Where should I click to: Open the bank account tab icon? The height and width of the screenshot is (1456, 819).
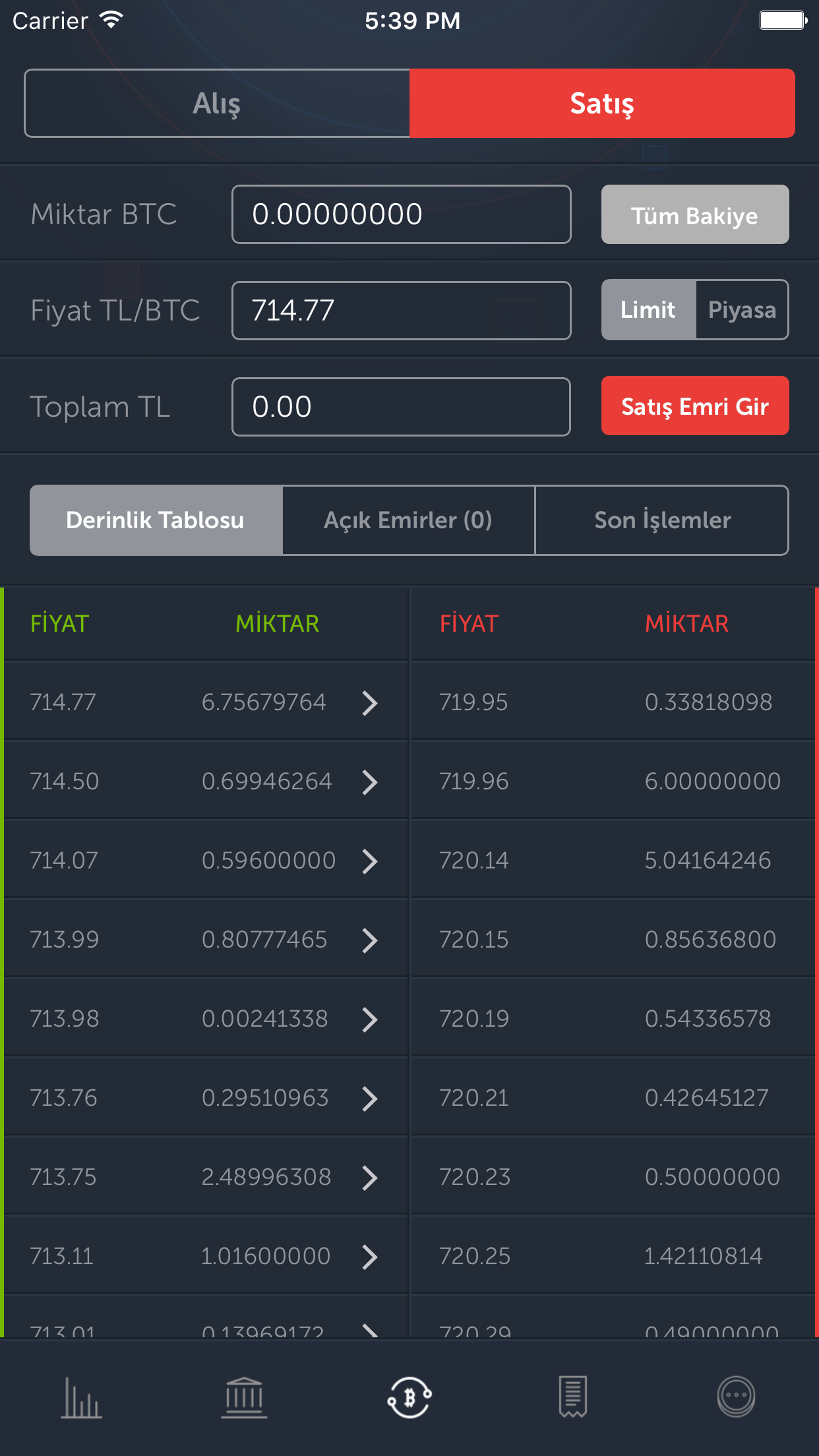click(245, 1397)
